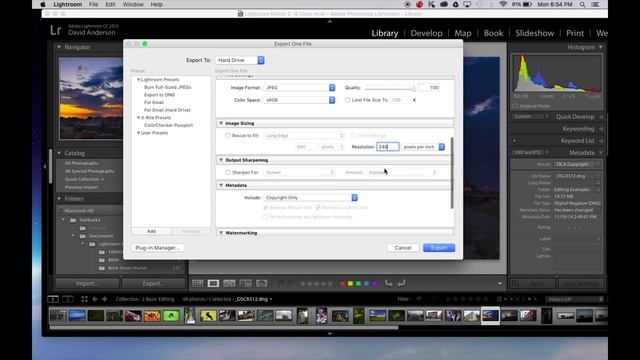Open People view in Library toolbar

pos(262,283)
